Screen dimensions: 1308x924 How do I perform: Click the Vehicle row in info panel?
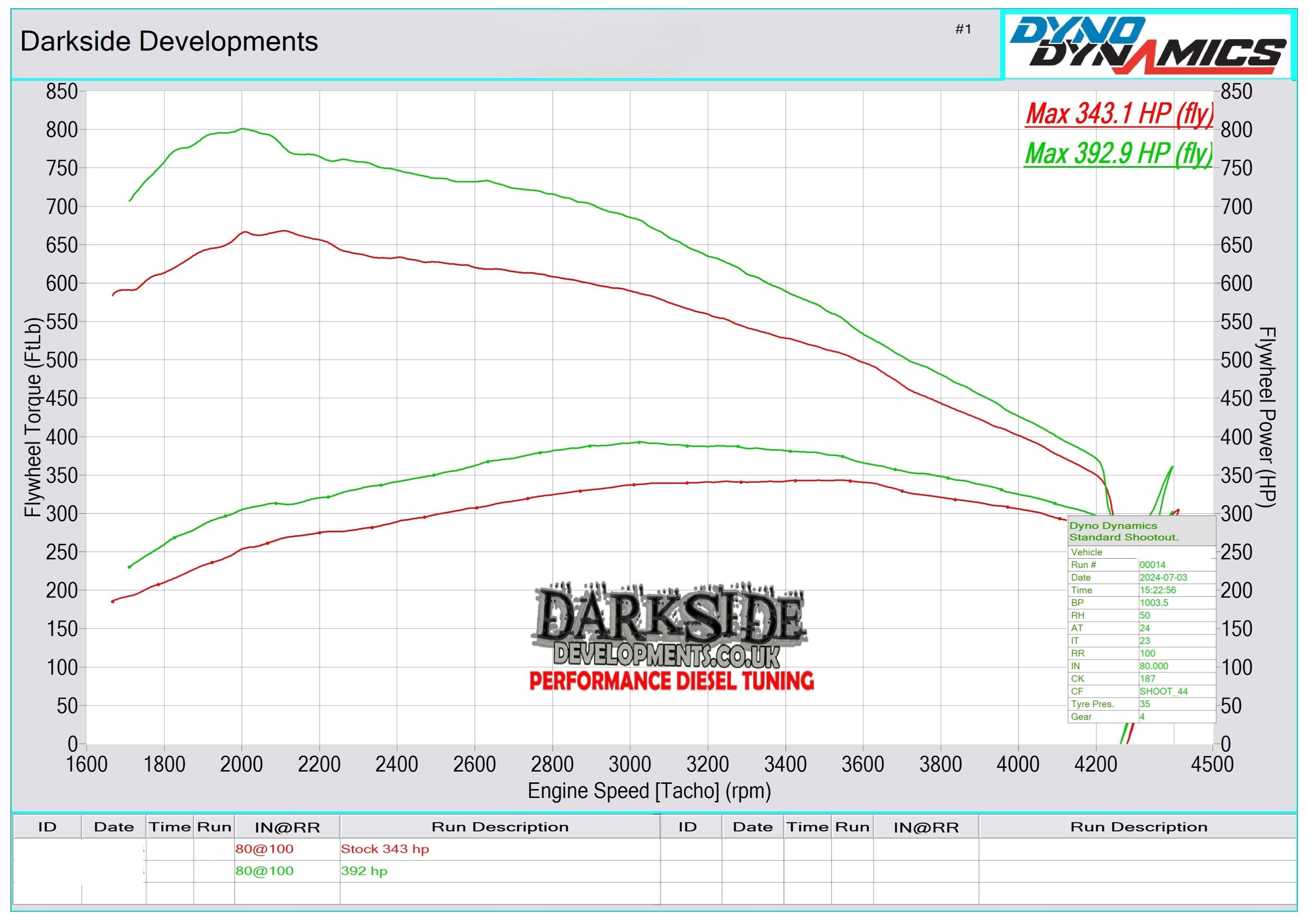[1142, 552]
